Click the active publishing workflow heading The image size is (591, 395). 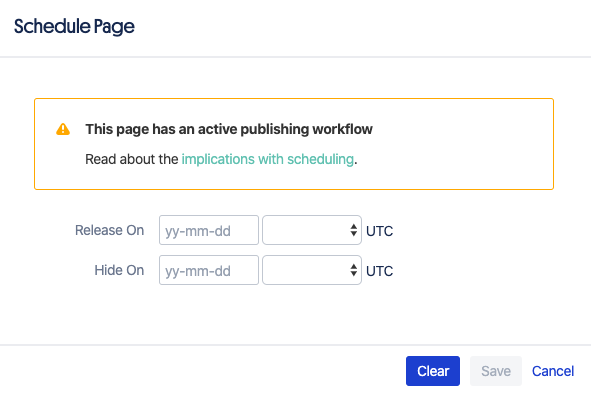[229, 129]
